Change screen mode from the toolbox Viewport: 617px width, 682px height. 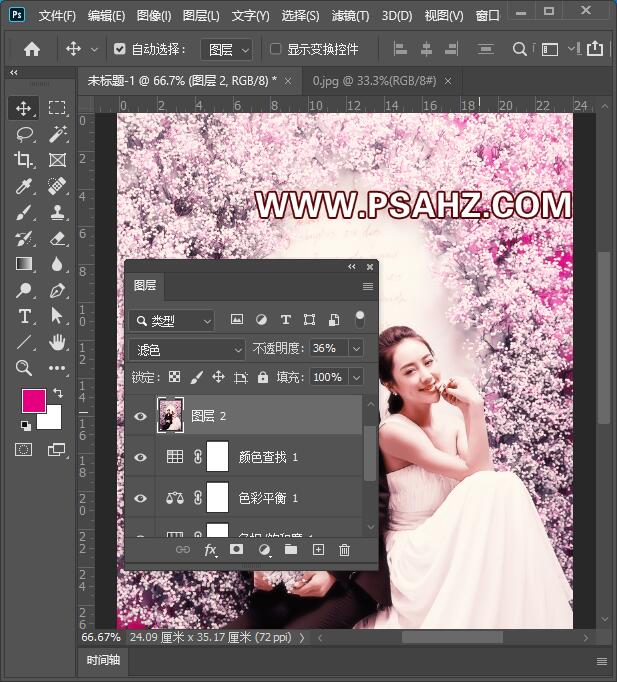56,449
